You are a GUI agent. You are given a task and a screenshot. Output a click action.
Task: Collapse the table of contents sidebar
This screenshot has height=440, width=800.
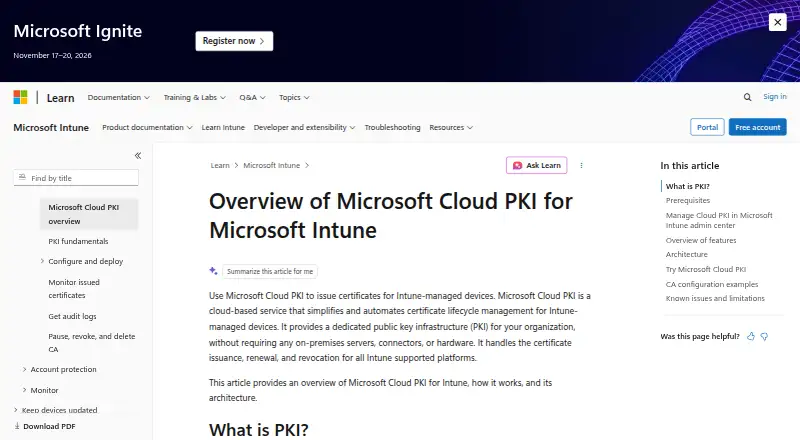click(x=138, y=156)
